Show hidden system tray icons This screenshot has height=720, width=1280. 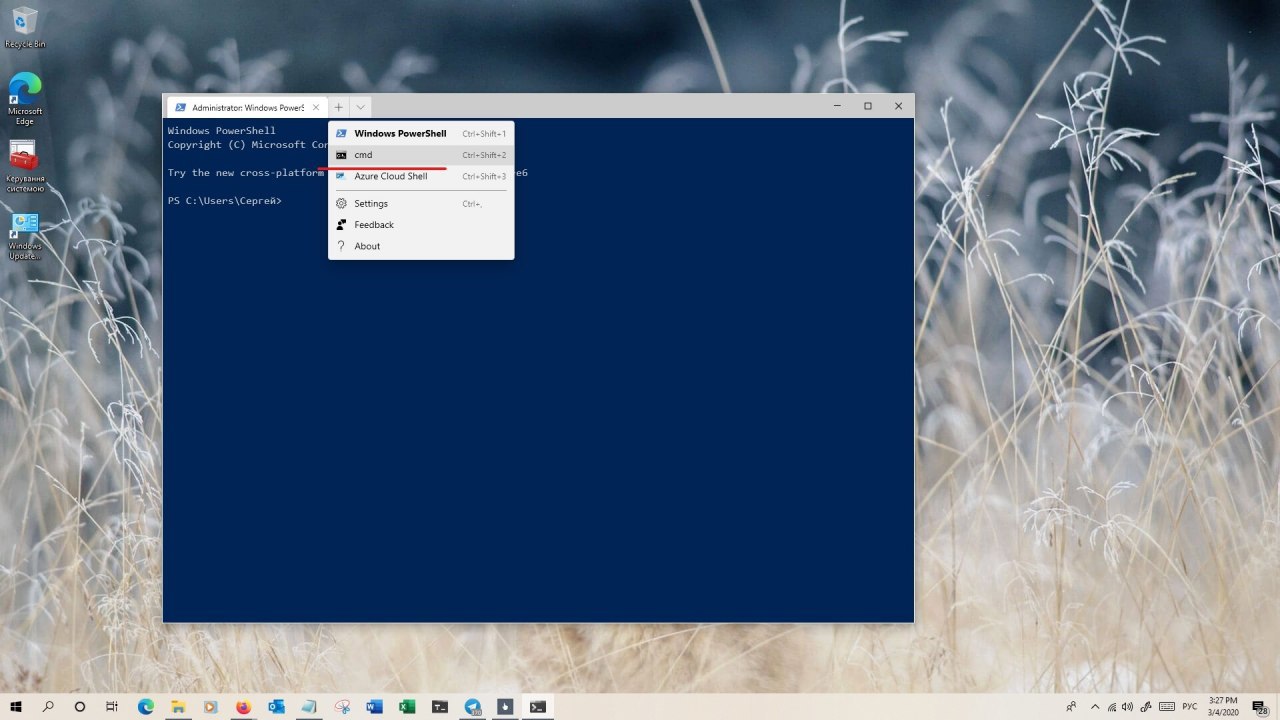1095,706
